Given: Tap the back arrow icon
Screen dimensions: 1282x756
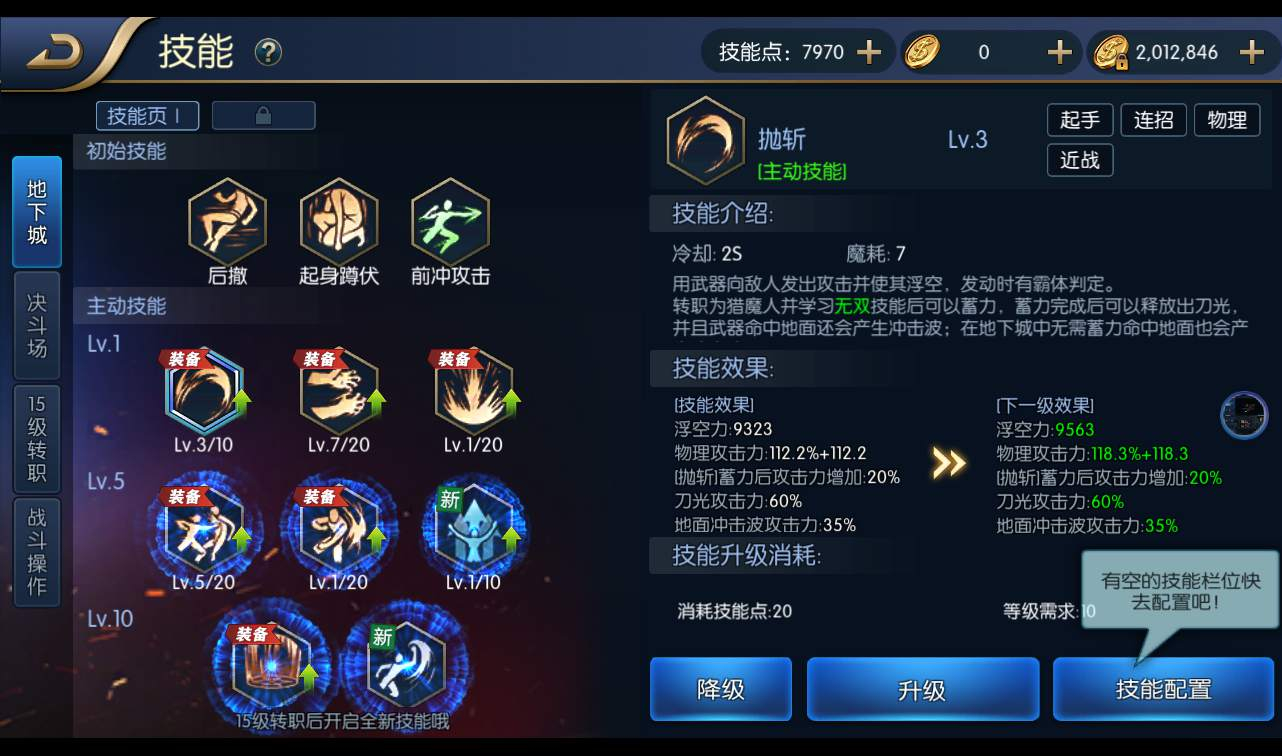Looking at the screenshot, I should pos(55,52).
